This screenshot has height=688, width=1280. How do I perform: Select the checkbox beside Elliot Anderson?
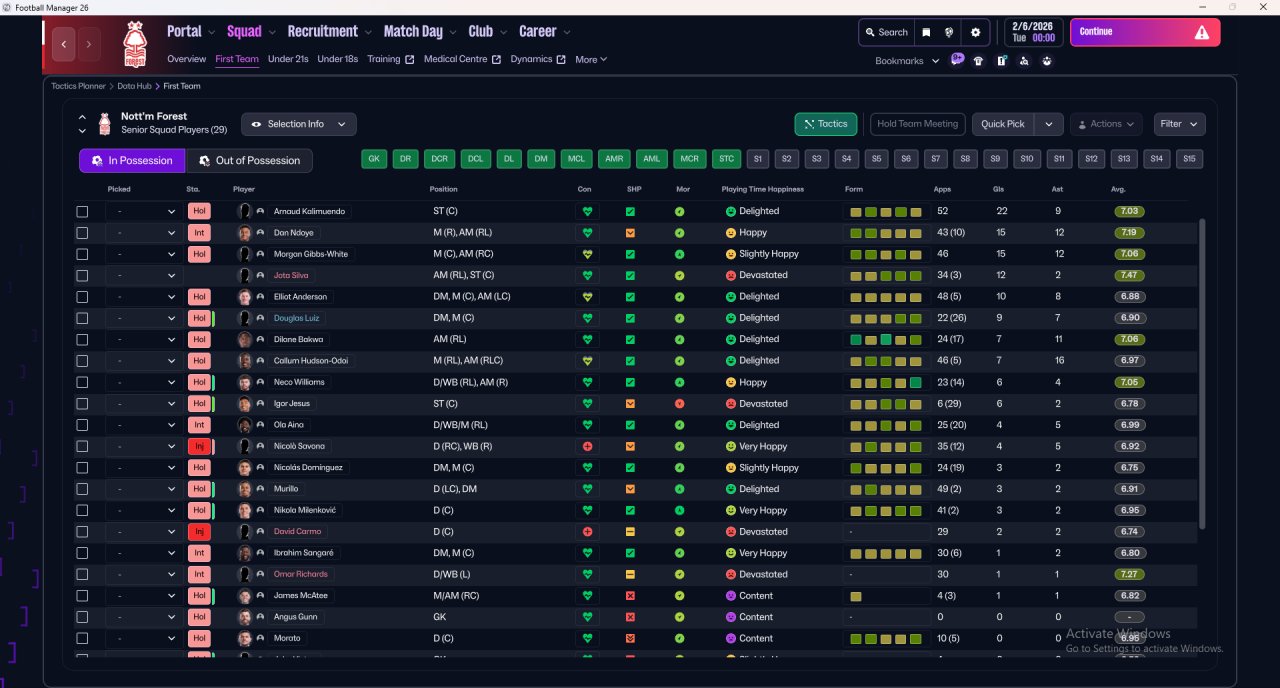point(82,297)
